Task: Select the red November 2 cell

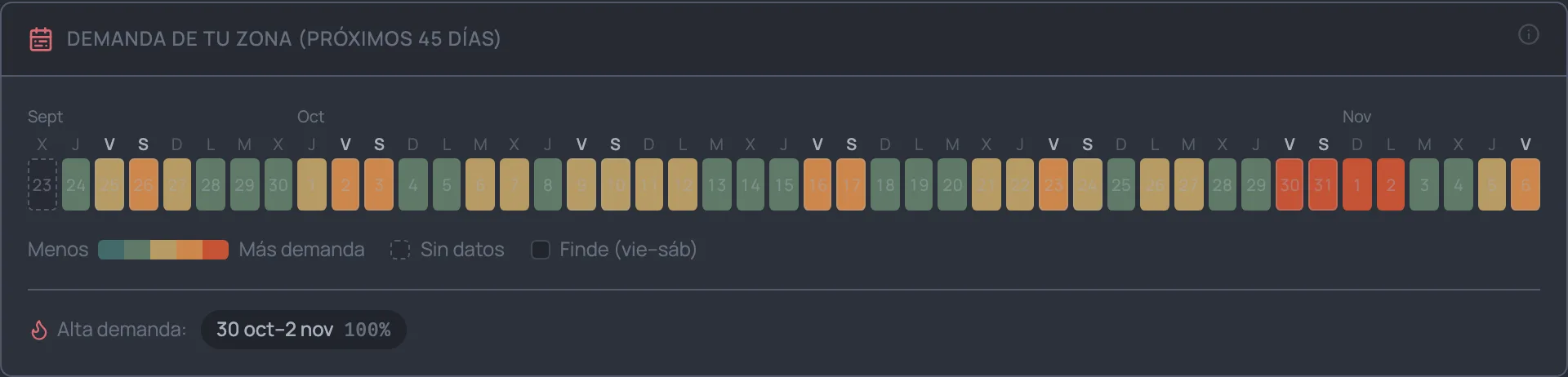Action: [x=1391, y=184]
